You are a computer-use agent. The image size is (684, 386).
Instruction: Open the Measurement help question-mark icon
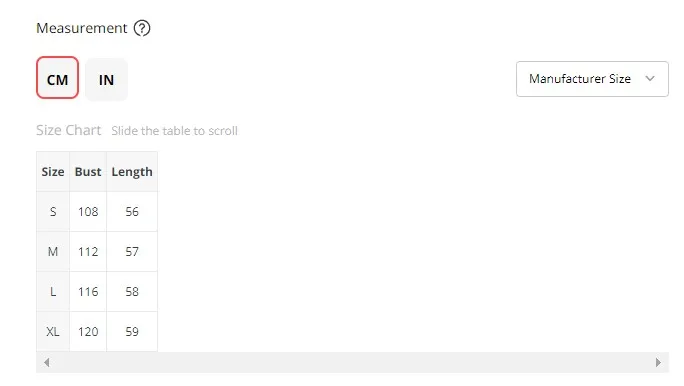(142, 28)
